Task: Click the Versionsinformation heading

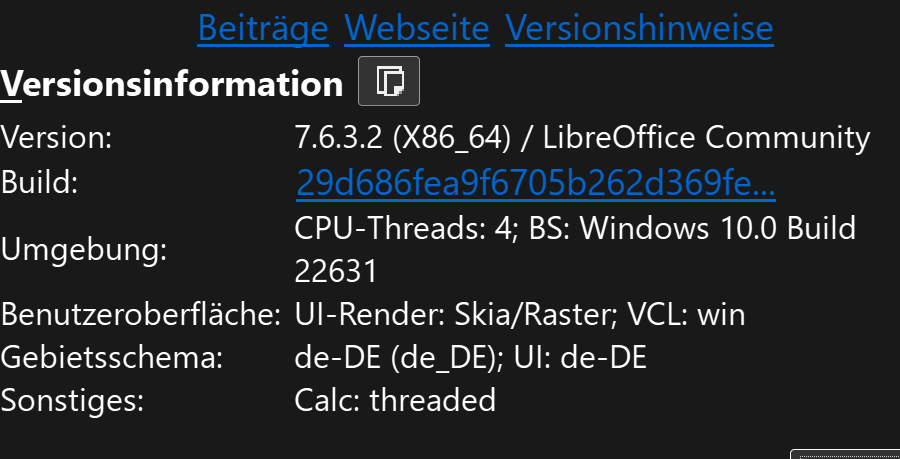Action: coord(172,84)
